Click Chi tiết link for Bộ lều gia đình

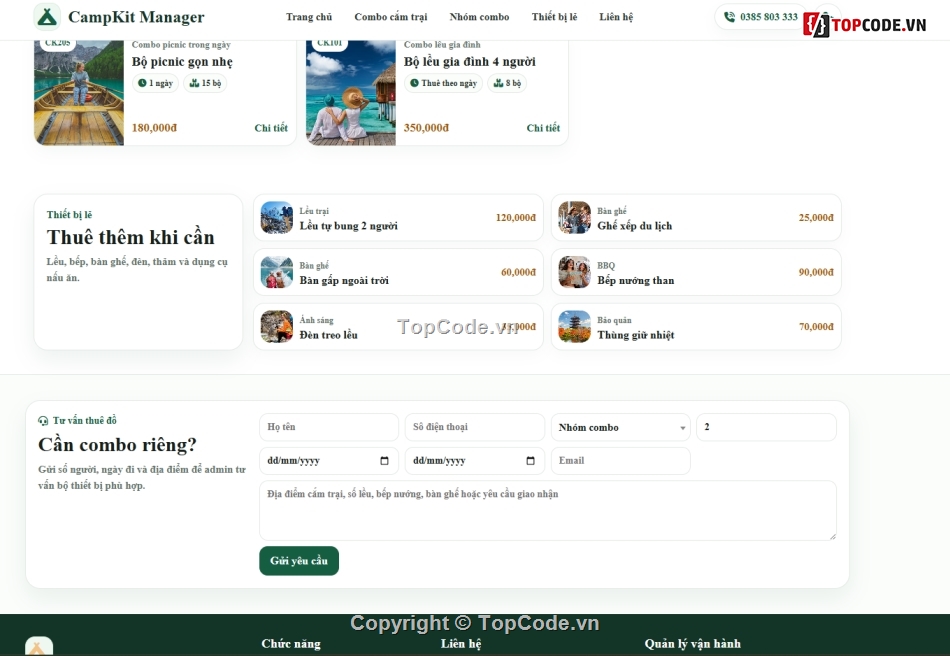pos(543,128)
